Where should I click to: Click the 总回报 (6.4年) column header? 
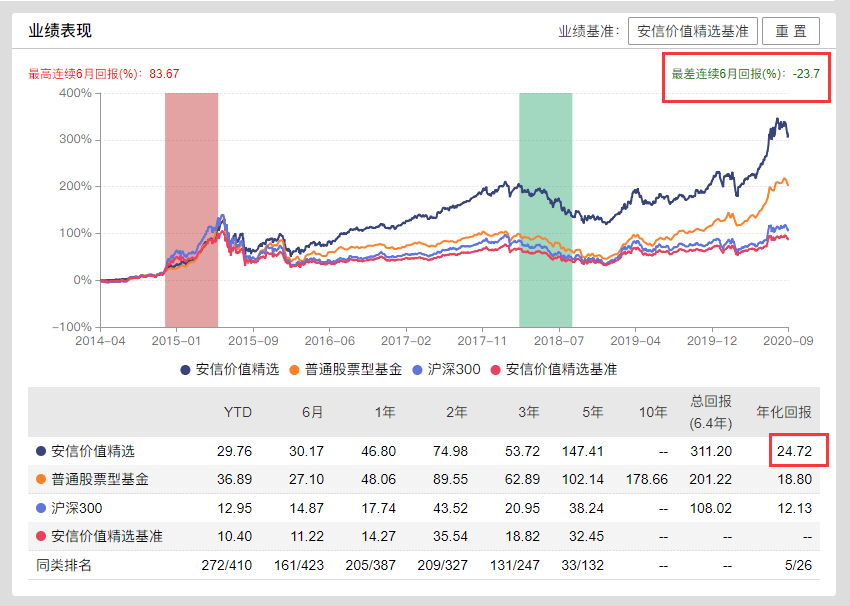[711, 412]
